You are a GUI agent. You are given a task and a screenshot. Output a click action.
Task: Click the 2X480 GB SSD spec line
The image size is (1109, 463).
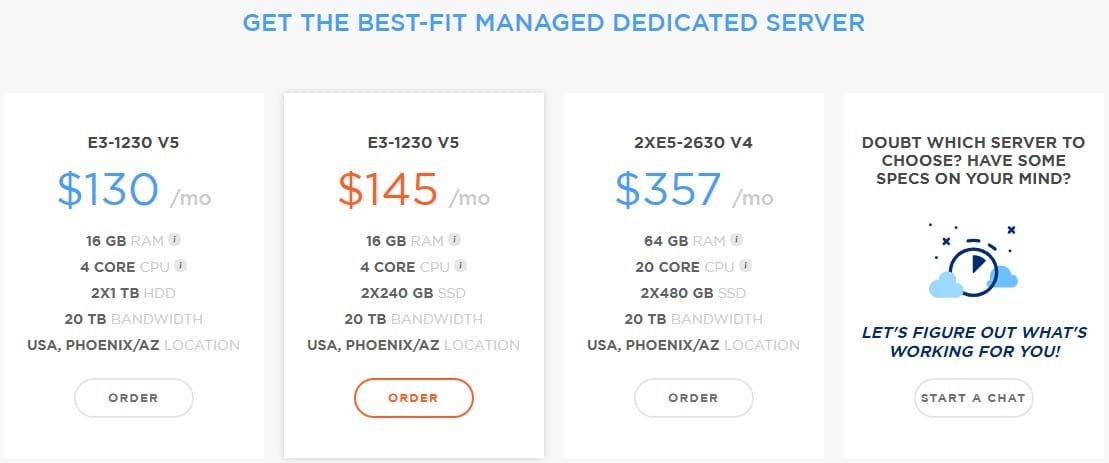[694, 293]
